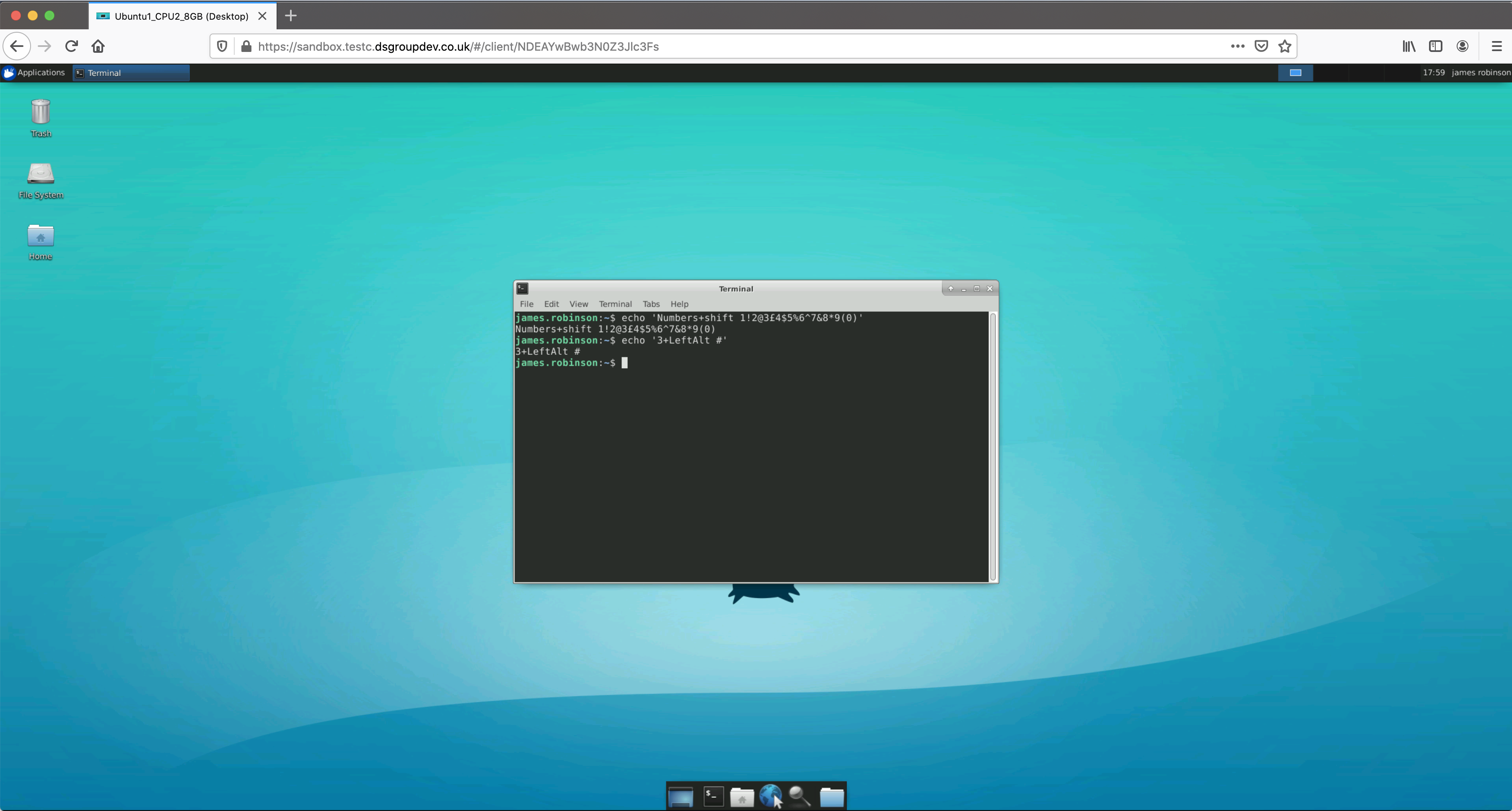Open the Applications menu in the top panel
This screenshot has width=1512, height=811.
coord(34,73)
